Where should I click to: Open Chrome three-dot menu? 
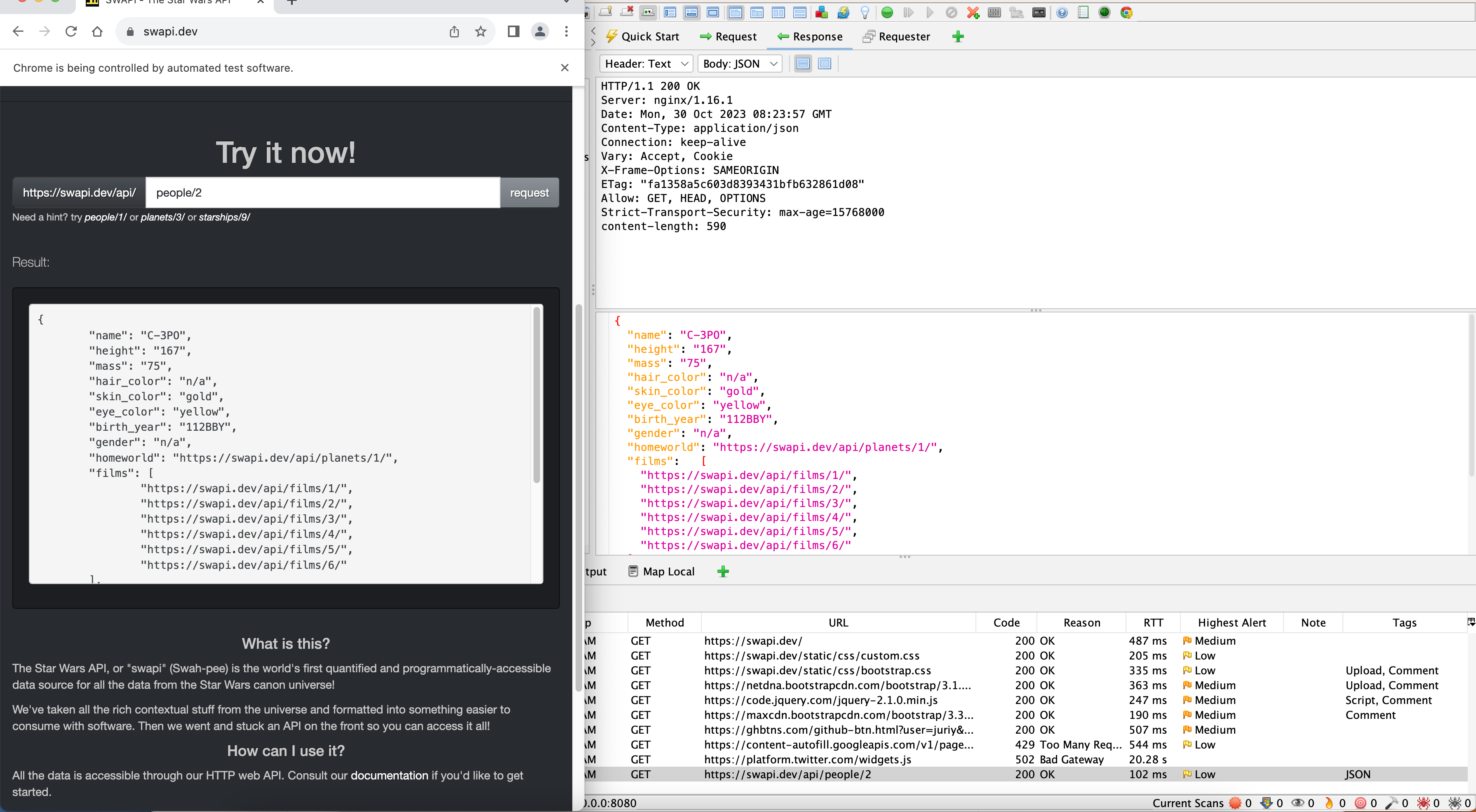click(566, 31)
